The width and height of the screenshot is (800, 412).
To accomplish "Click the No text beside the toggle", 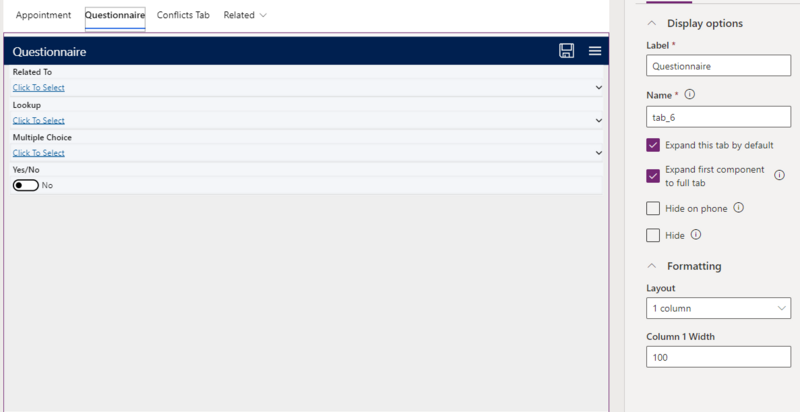I will (47, 186).
